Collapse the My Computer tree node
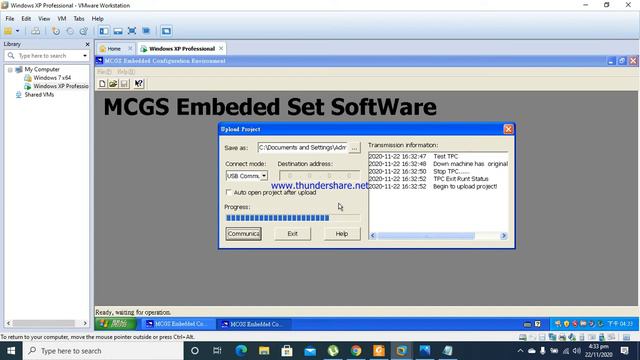The width and height of the screenshot is (640, 360). coord(10,70)
